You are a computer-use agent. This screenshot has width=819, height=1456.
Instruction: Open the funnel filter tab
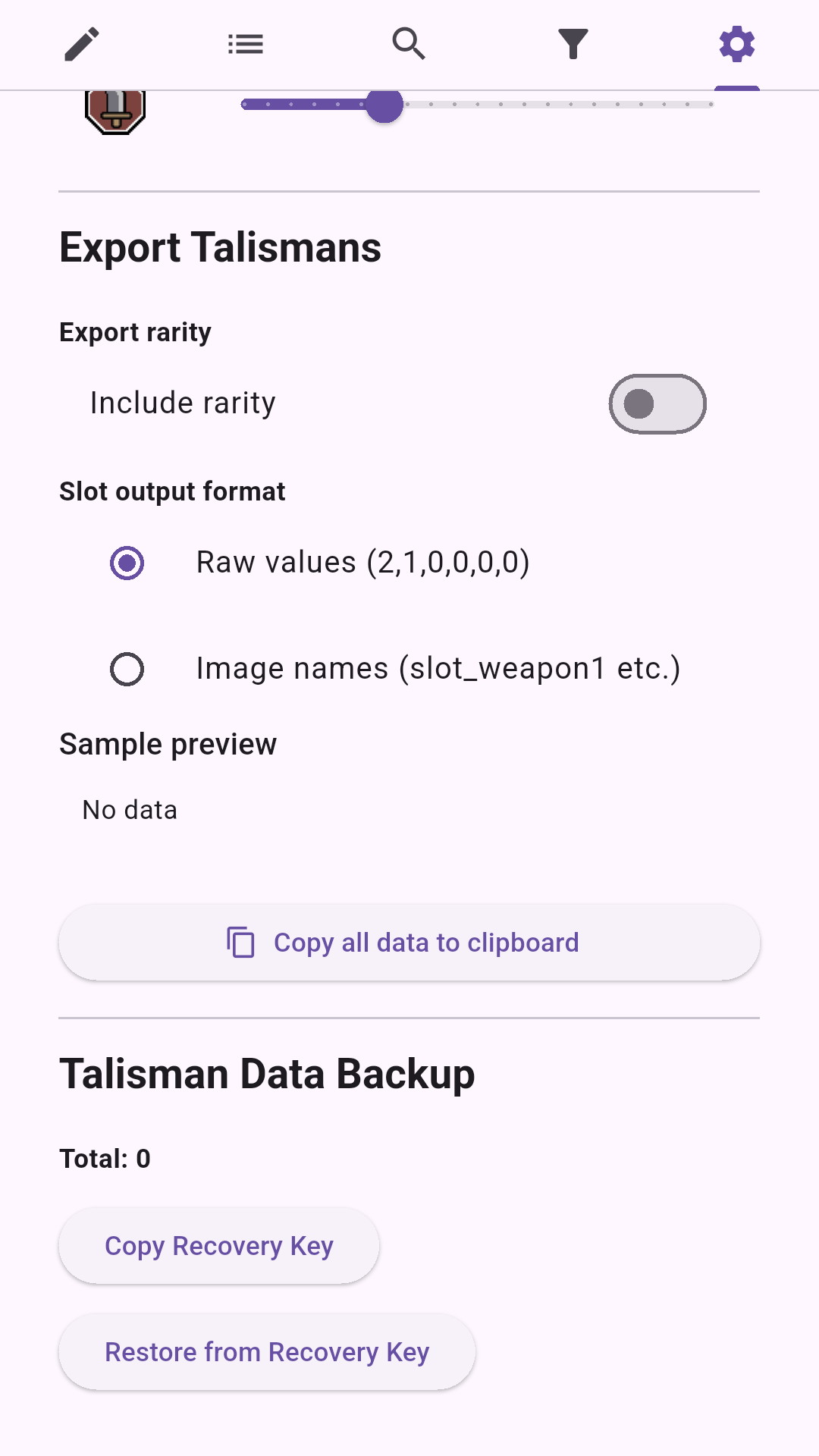coord(573,44)
